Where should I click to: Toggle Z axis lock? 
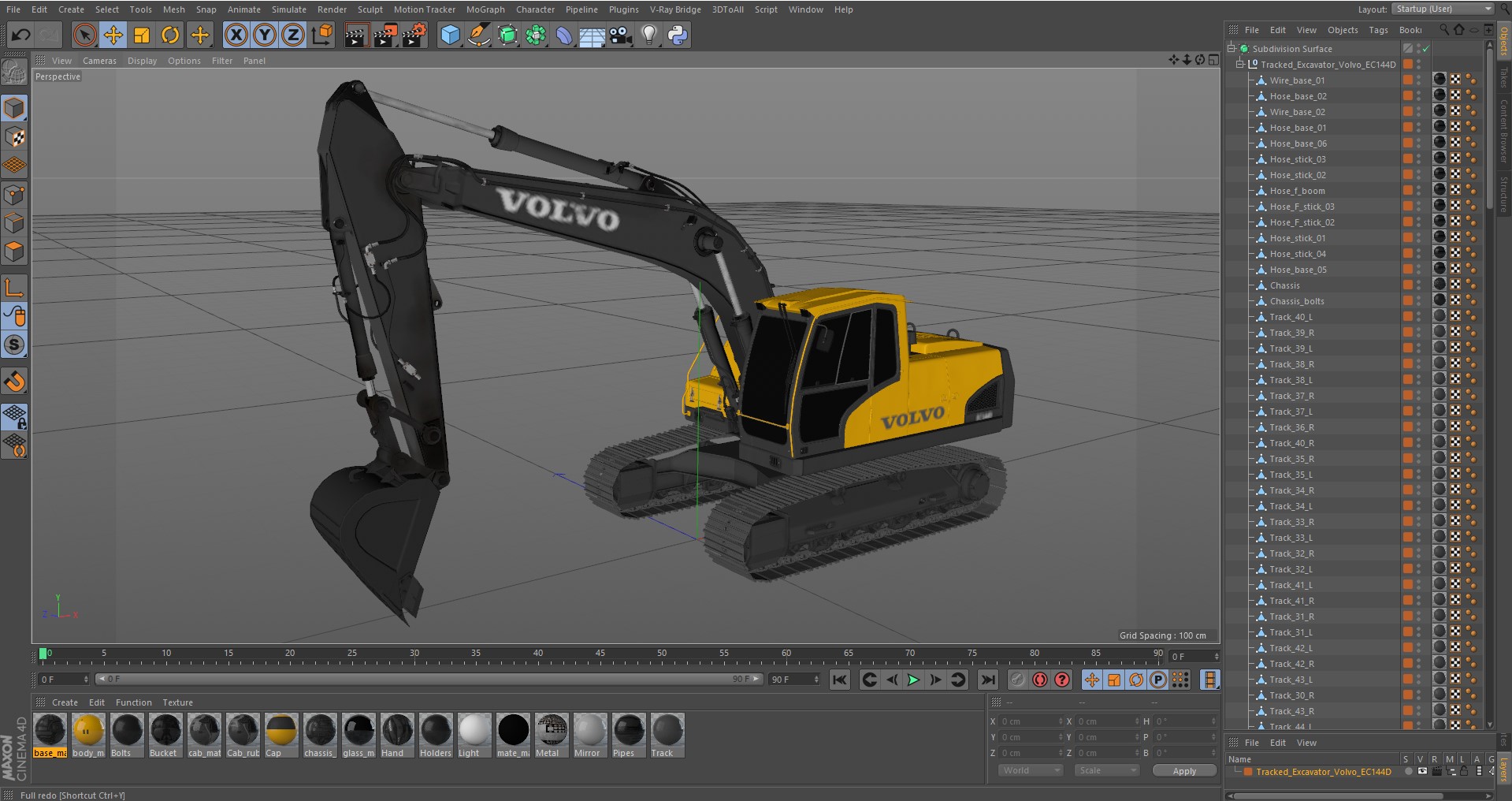[x=293, y=35]
